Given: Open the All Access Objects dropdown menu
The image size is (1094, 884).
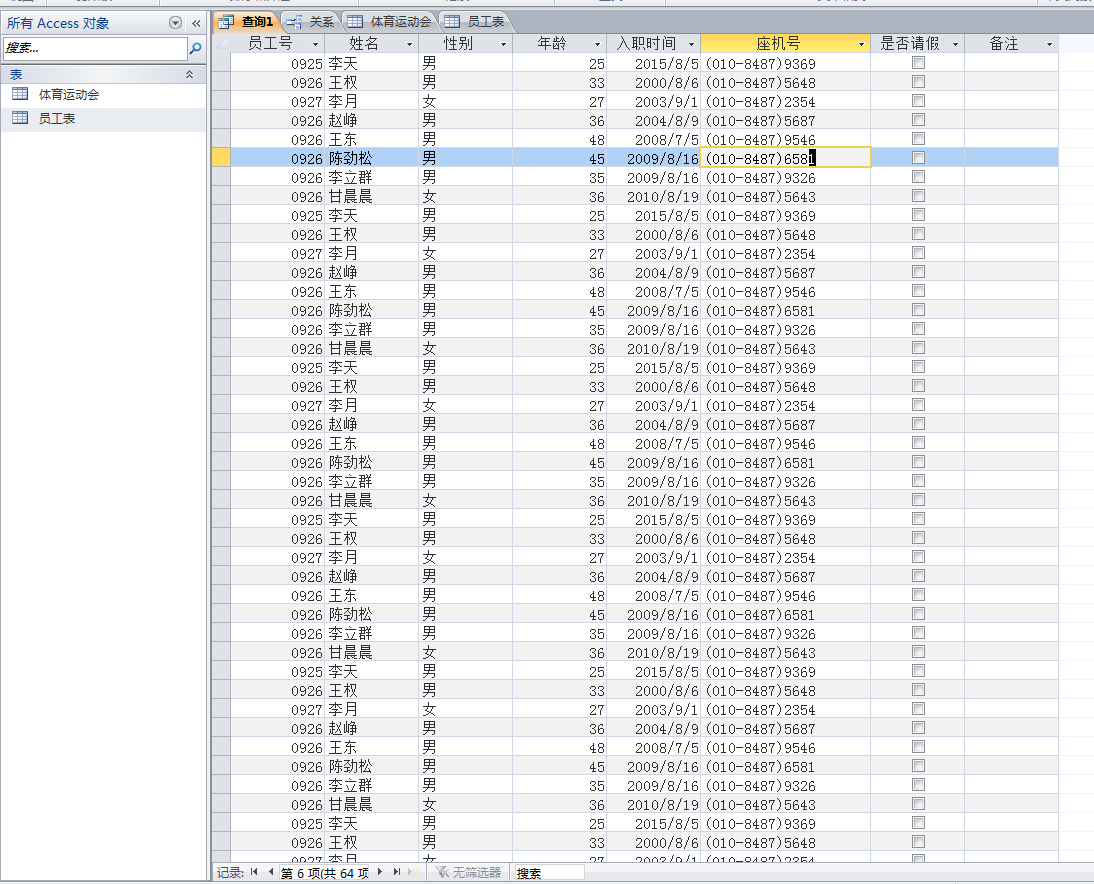Looking at the screenshot, I should point(175,23).
